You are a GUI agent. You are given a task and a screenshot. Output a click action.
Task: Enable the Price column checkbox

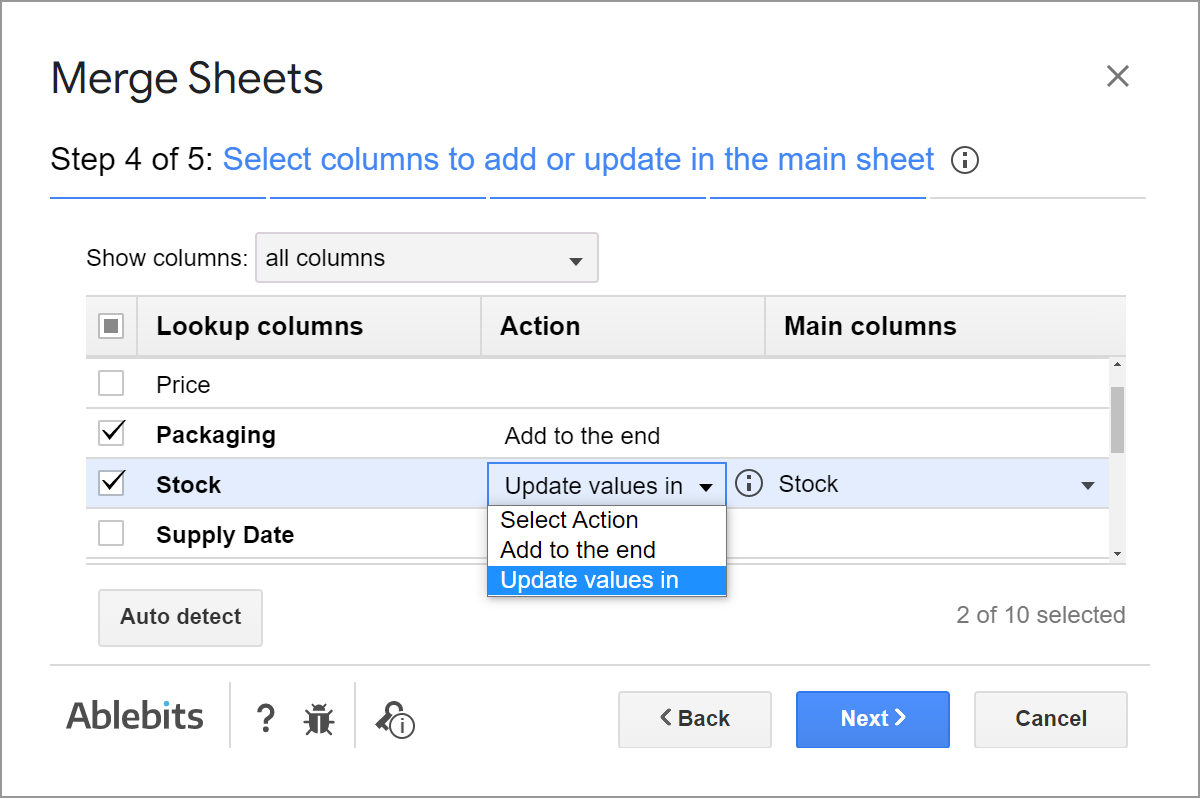click(111, 383)
